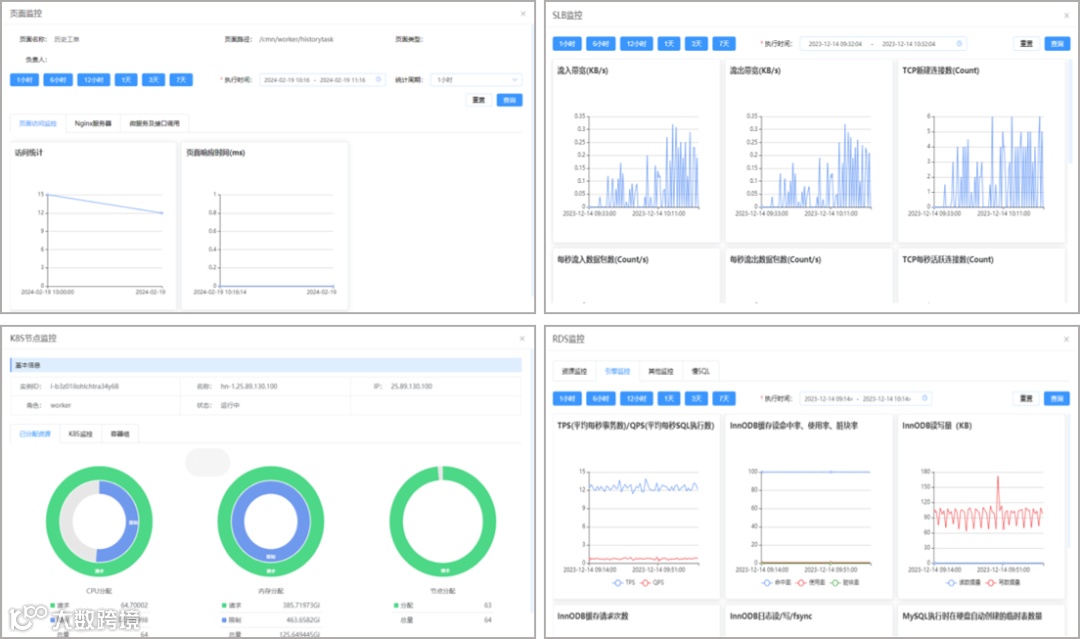The width and height of the screenshot is (1080, 639).
Task: Click page path /cmn/worker/historytask text
Action: click(x=296, y=39)
